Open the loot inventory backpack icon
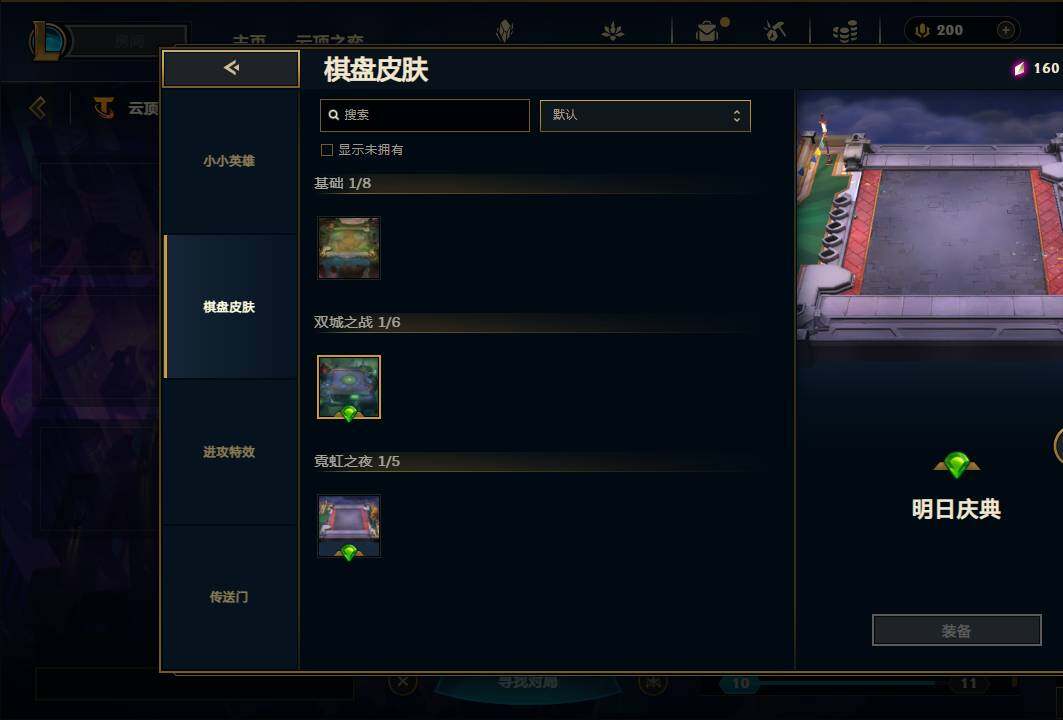 tap(706, 31)
